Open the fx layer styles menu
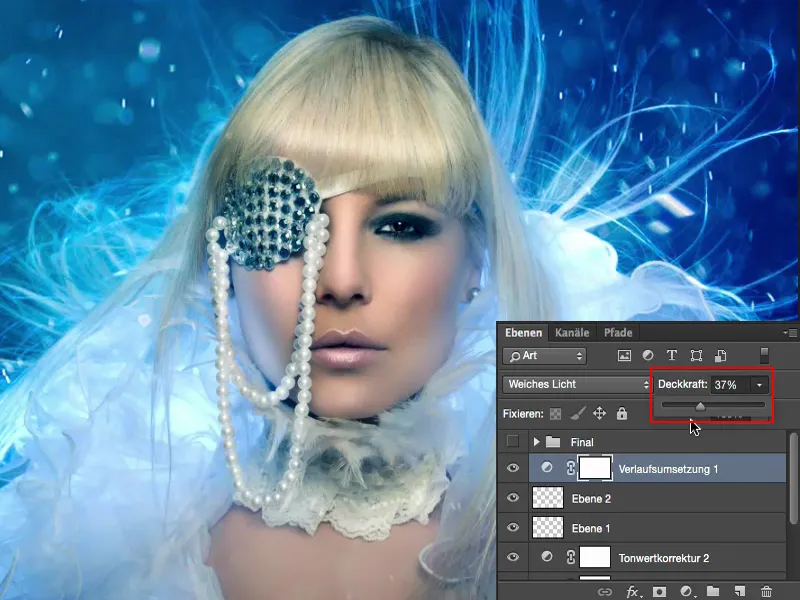Screen dimensions: 800x600 (633, 592)
